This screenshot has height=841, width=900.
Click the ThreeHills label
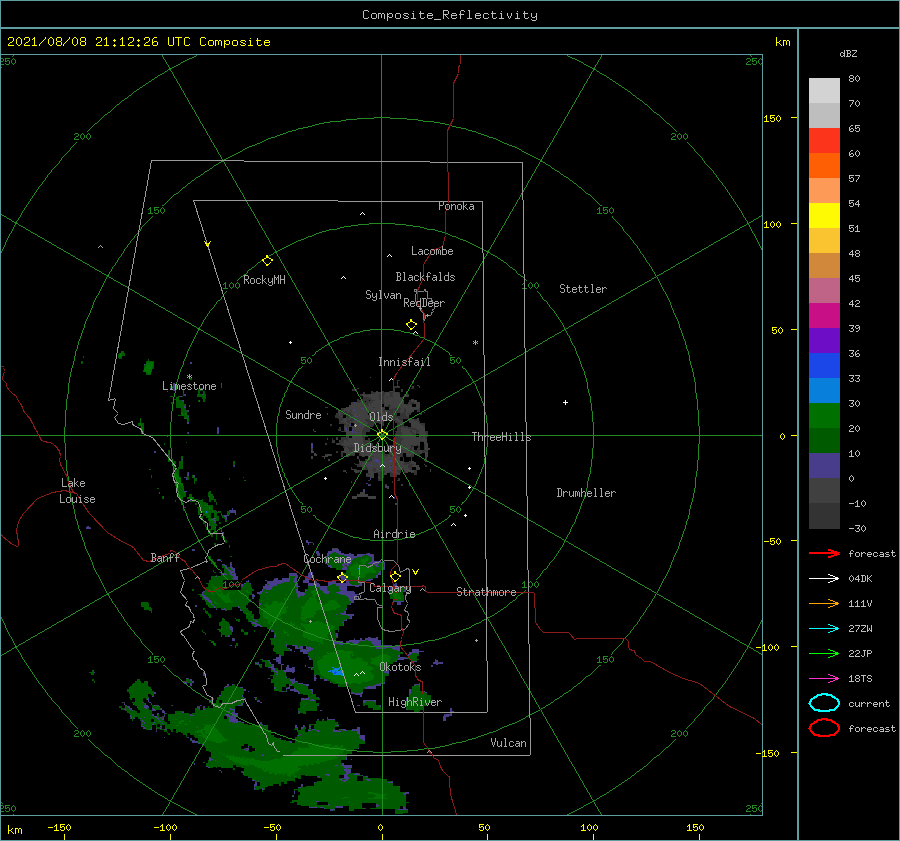(501, 437)
